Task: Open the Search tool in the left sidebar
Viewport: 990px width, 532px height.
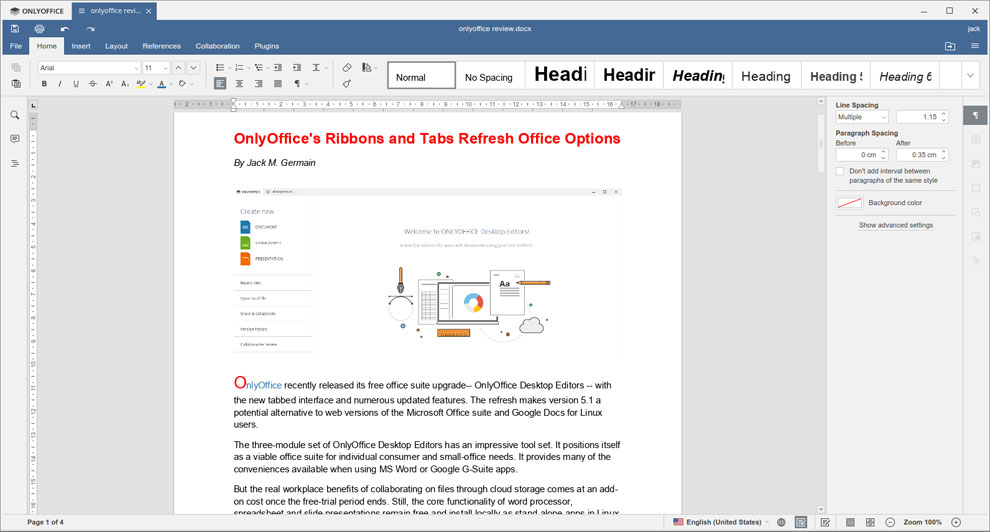Action: pos(15,115)
